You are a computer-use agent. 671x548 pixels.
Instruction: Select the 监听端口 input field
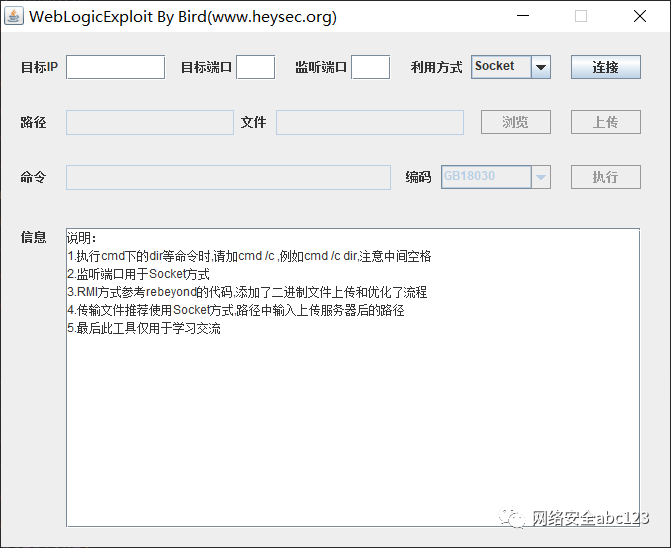click(x=371, y=67)
